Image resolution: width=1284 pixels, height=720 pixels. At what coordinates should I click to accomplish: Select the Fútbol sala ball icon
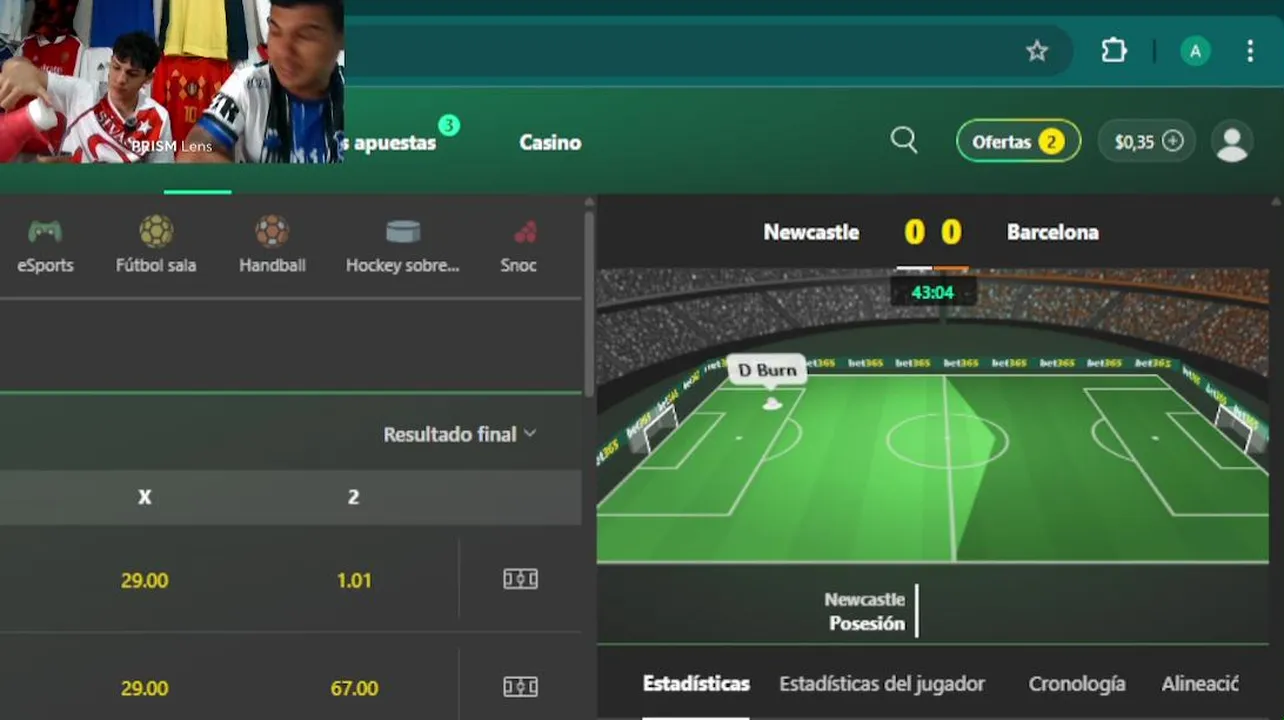(x=156, y=232)
